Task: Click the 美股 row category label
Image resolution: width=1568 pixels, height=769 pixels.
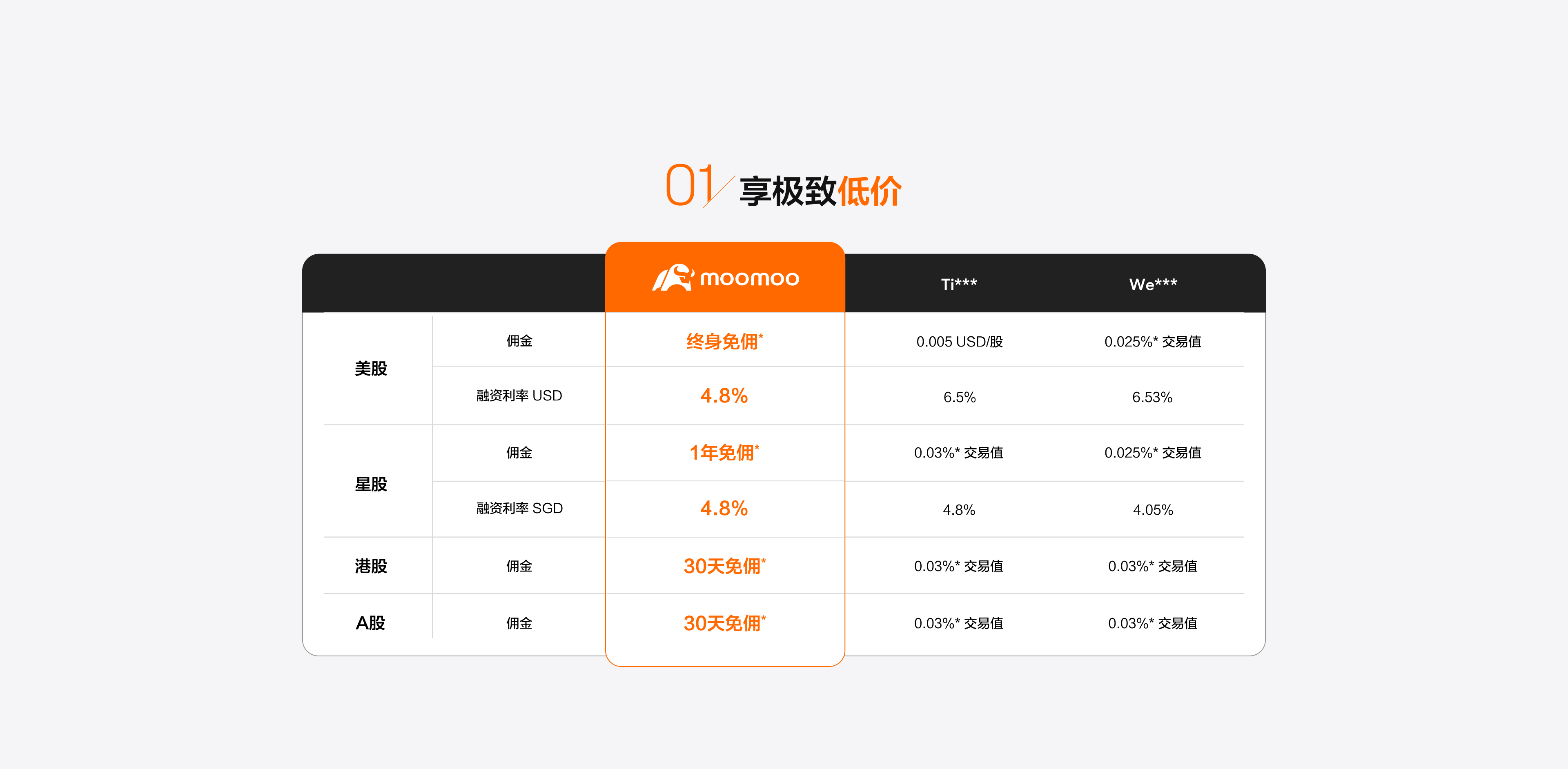Action: (371, 369)
